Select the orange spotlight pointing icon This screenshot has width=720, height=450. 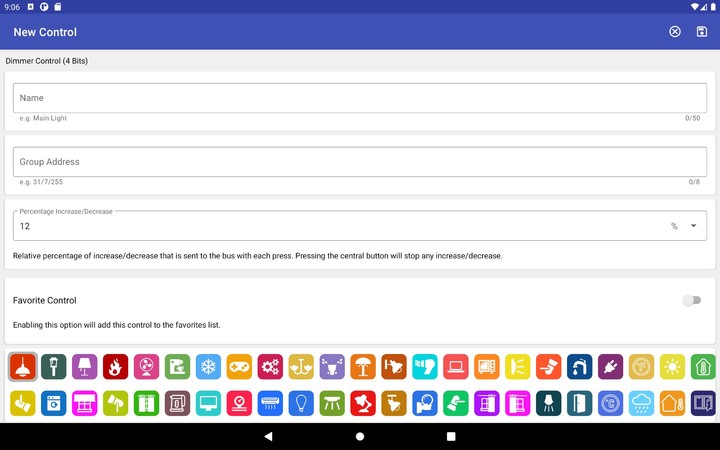(x=548, y=366)
